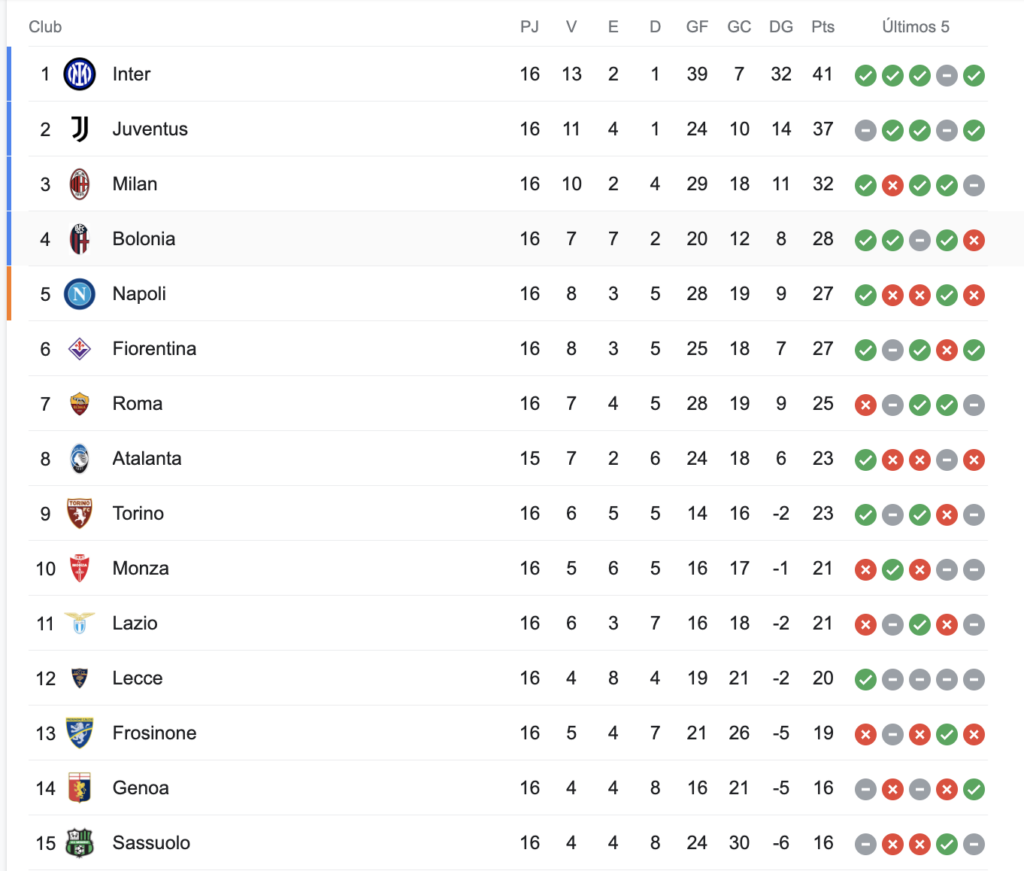This screenshot has width=1024, height=871.
Task: Click the Frosinone team name
Action: coord(154,733)
